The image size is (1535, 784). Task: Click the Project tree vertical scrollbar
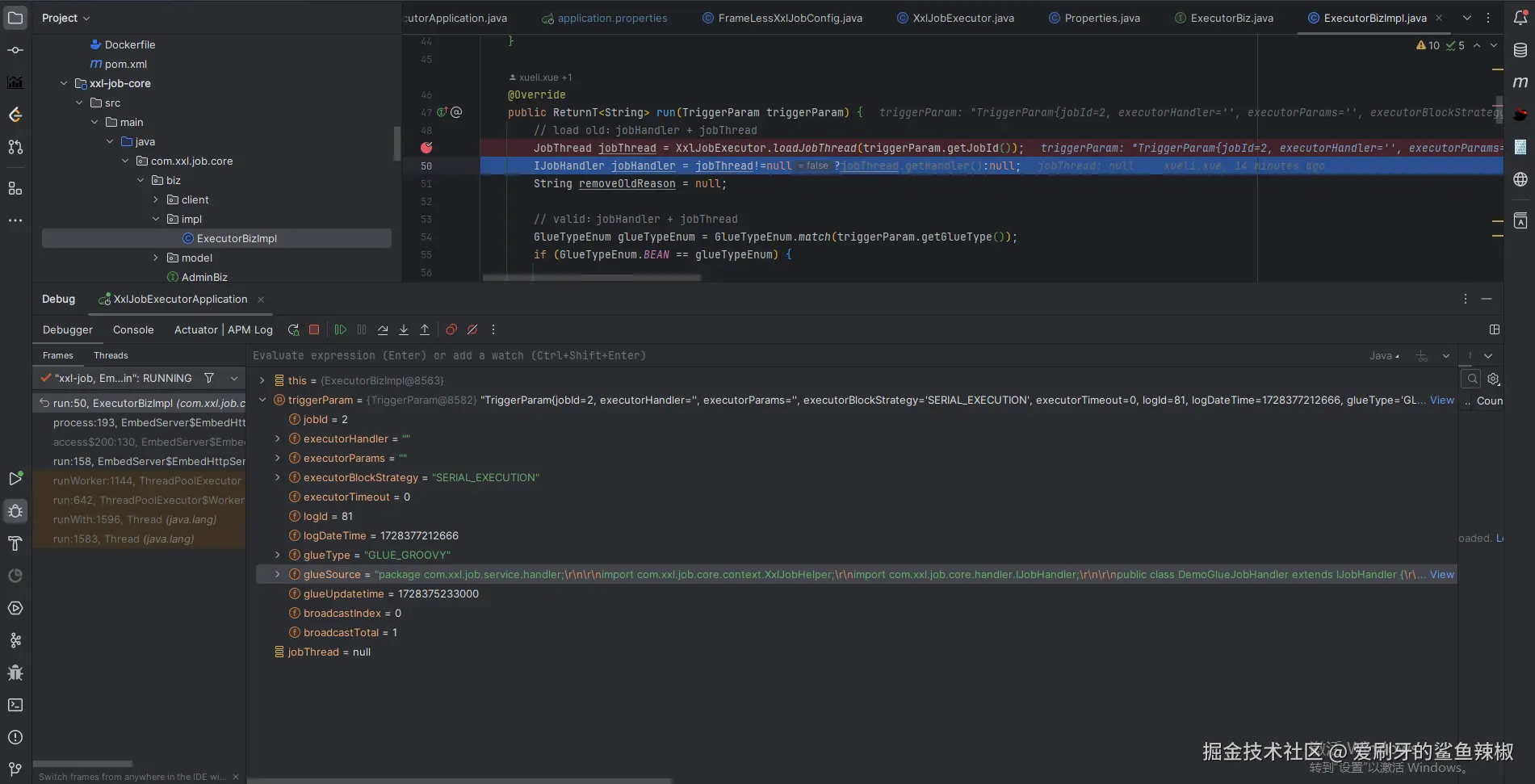coord(397,143)
